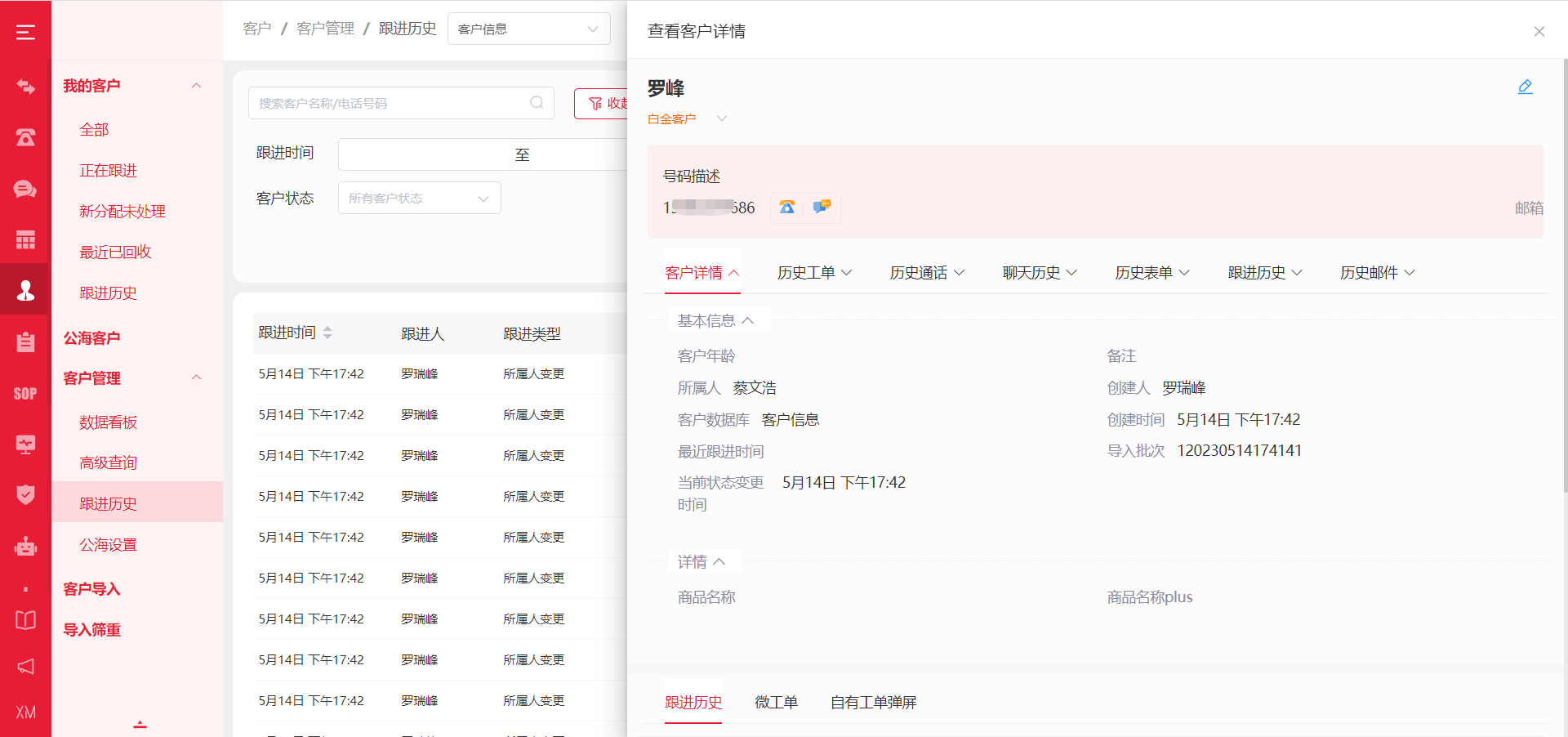
Task: Open the hamburger menu at top of sidebar
Action: (x=25, y=32)
